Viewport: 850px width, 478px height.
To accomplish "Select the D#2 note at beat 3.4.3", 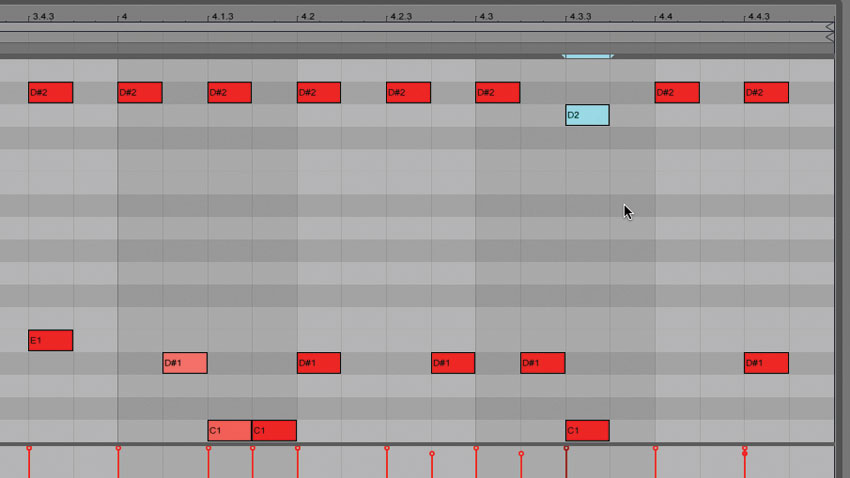I will (x=50, y=93).
